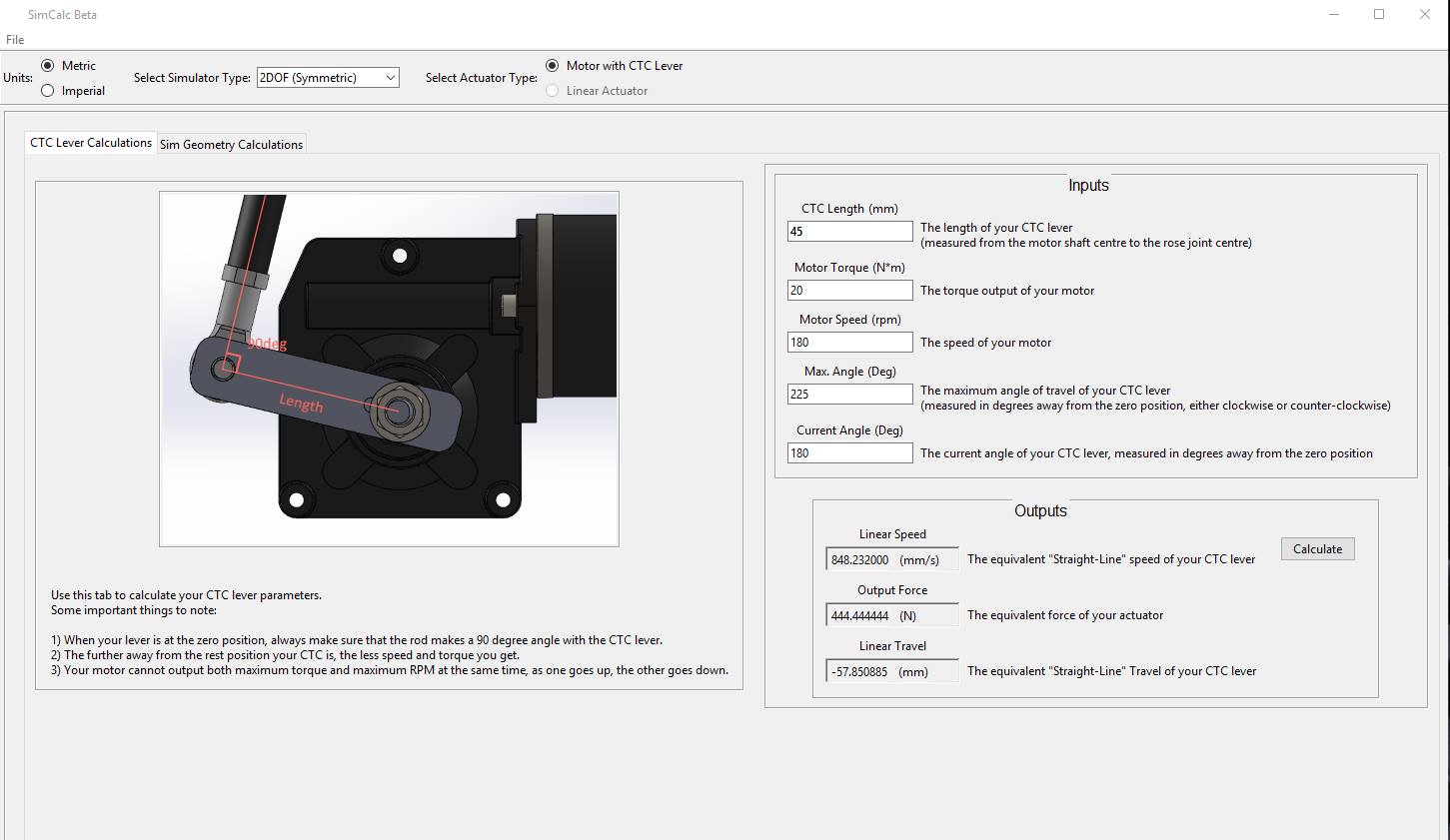
Task: Open the File menu
Action: [15, 40]
